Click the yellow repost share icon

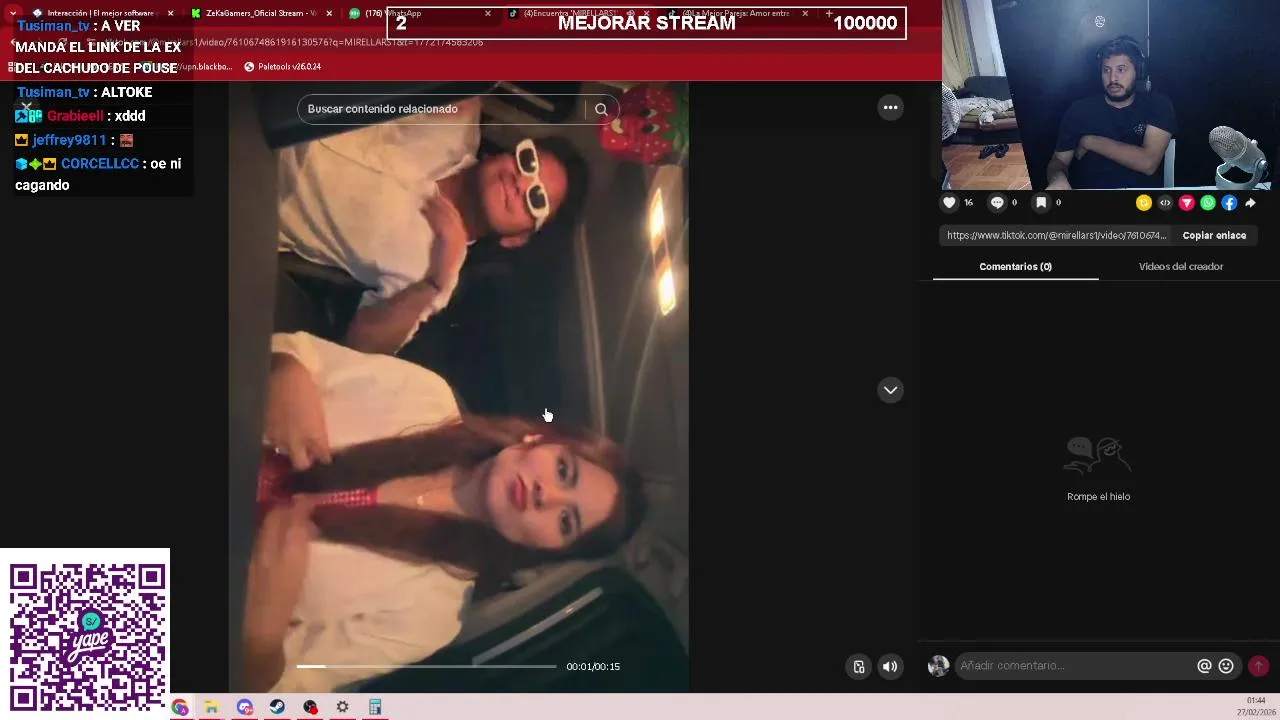(x=1144, y=203)
